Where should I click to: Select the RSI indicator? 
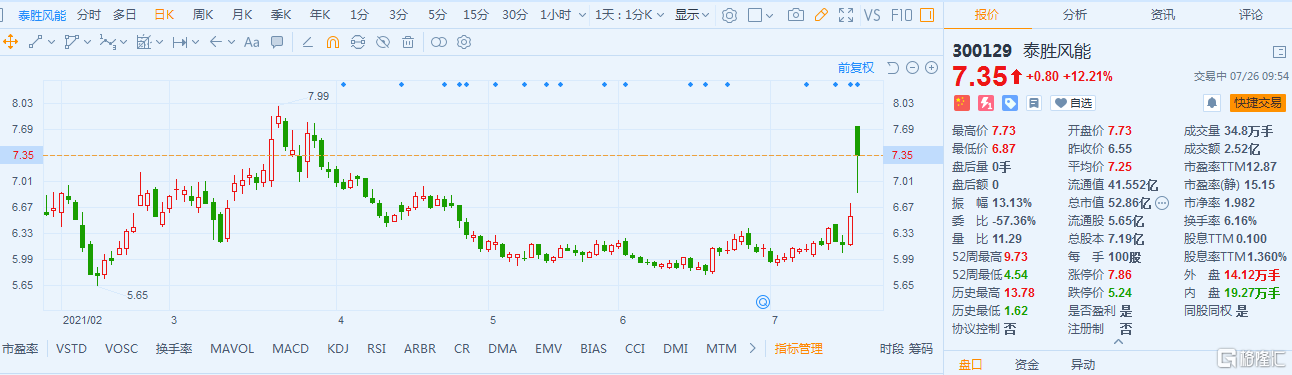tap(377, 349)
